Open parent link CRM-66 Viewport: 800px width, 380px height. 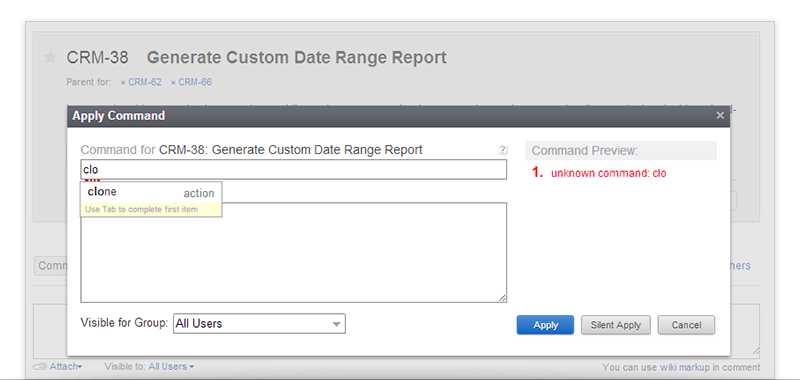click(195, 82)
